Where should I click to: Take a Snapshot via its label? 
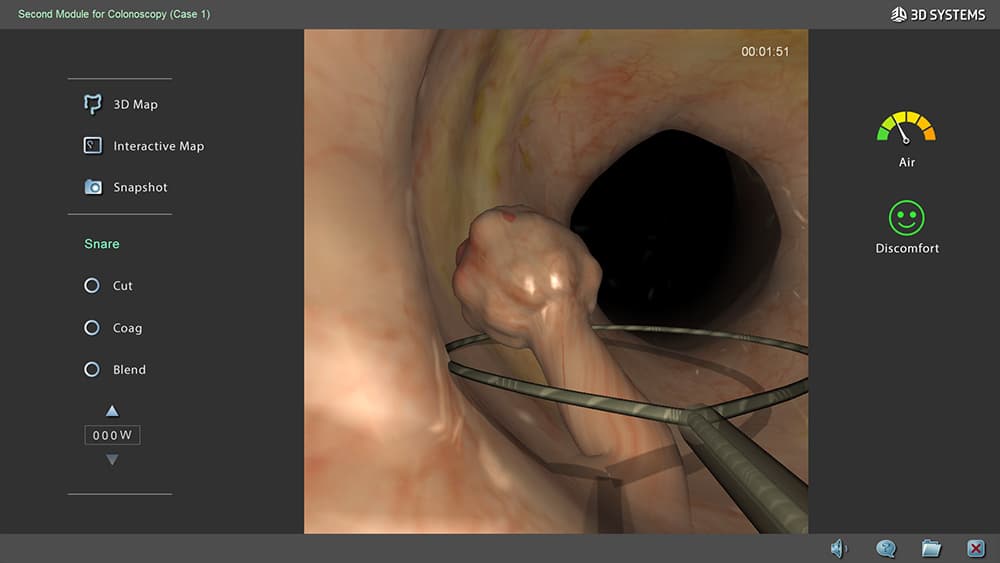pos(140,187)
